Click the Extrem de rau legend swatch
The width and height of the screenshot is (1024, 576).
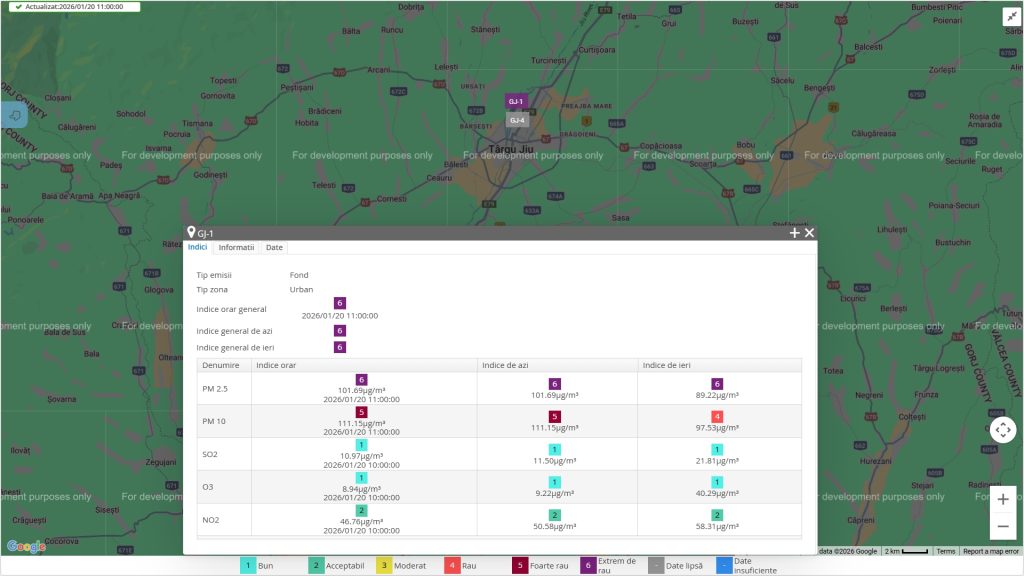click(x=588, y=565)
